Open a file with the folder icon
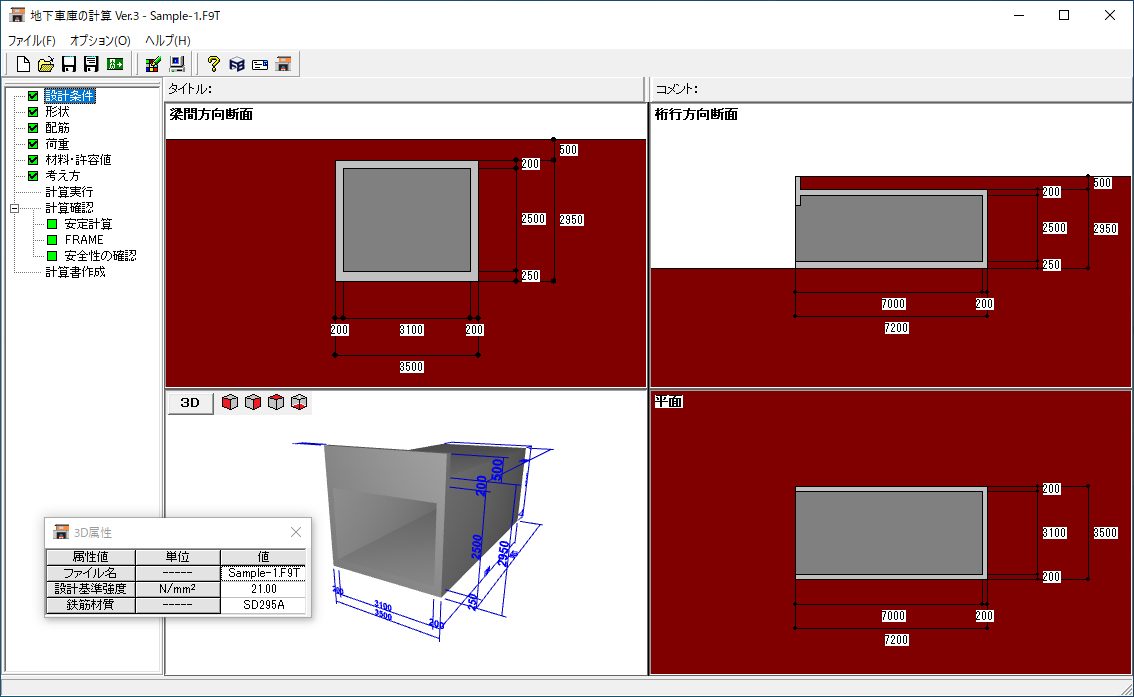1134x697 pixels. pyautogui.click(x=46, y=64)
